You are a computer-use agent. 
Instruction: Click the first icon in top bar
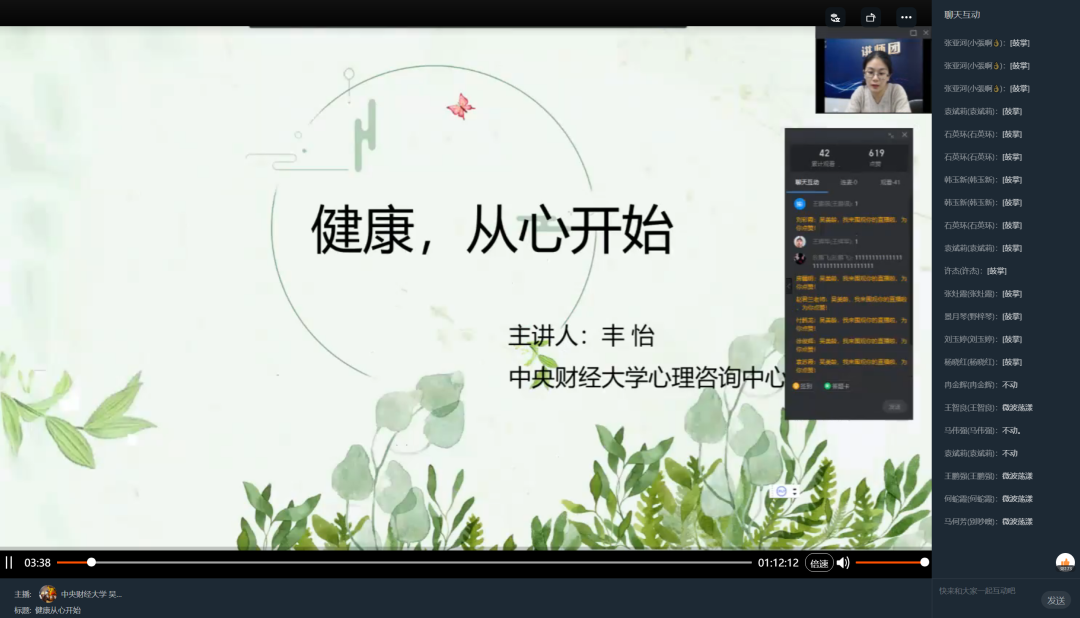835,17
